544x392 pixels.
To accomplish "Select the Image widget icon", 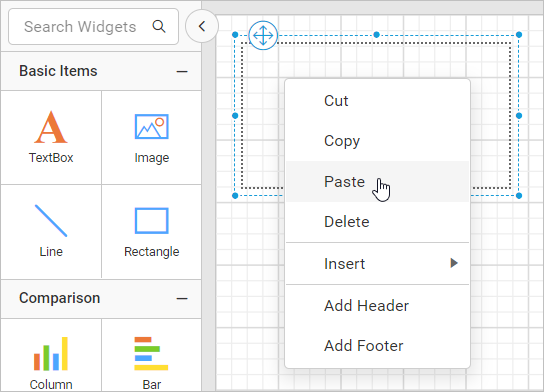I will 152,127.
